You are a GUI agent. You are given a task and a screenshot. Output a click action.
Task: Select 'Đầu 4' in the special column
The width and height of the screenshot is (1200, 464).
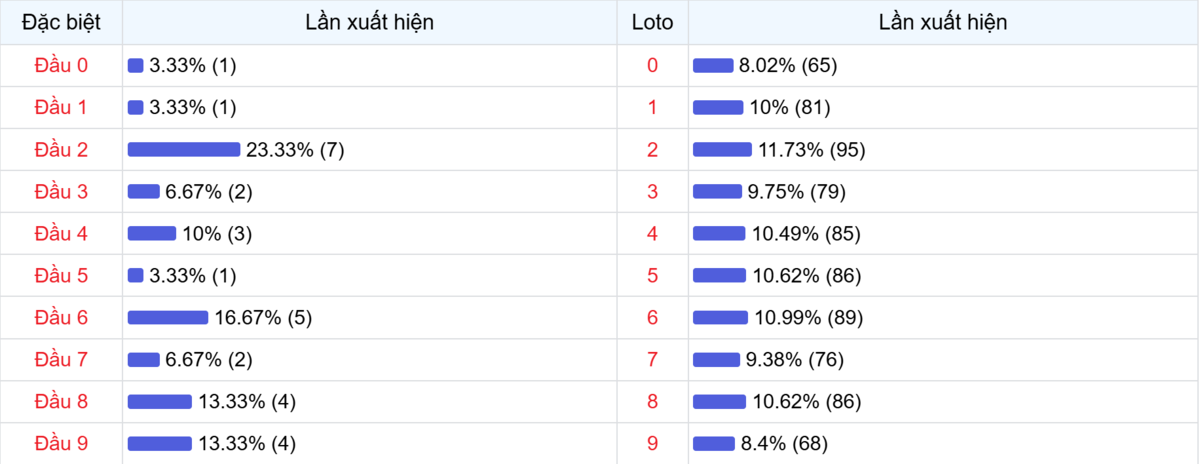(61, 234)
